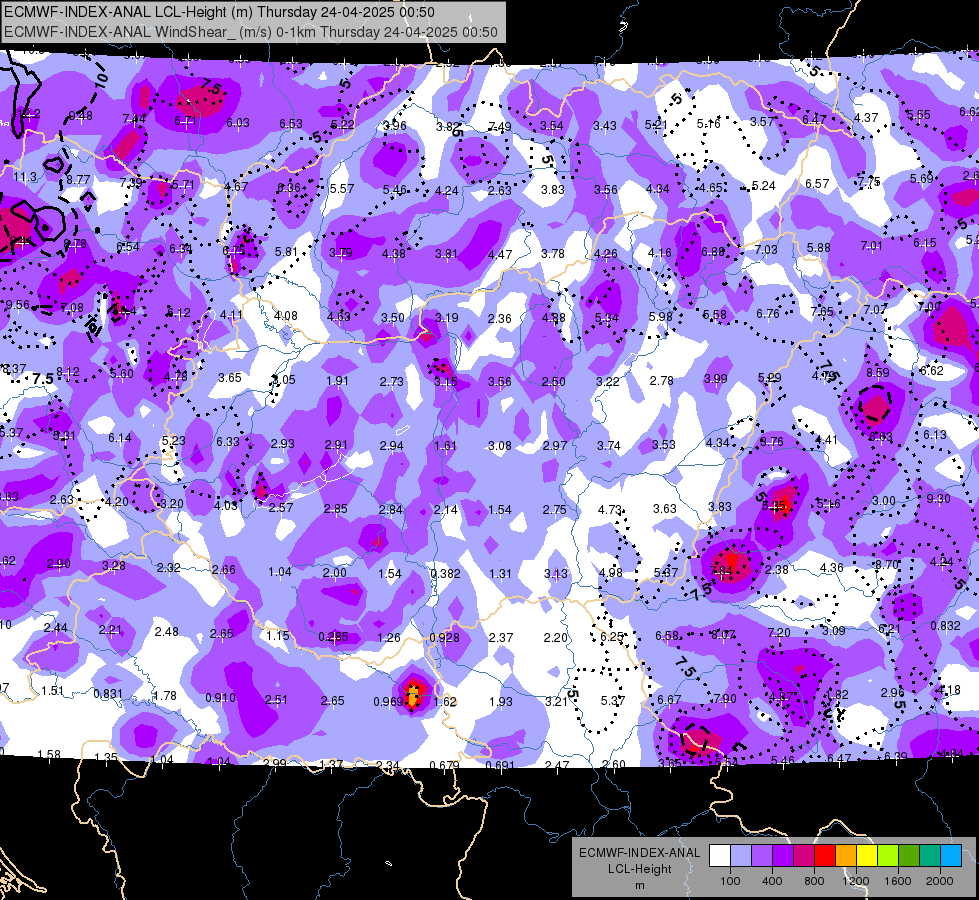Click the wind shear value '8.70'
The height and width of the screenshot is (900, 979).
click(886, 565)
